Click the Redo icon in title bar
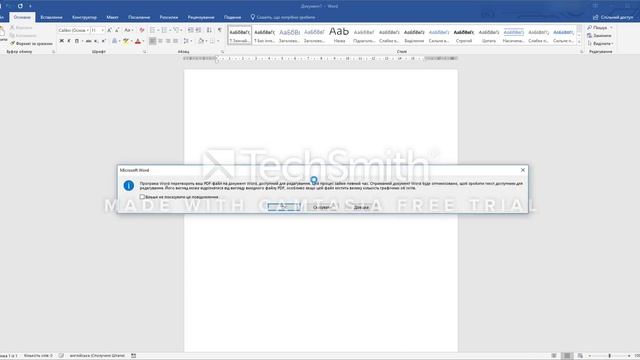 coord(20,6)
